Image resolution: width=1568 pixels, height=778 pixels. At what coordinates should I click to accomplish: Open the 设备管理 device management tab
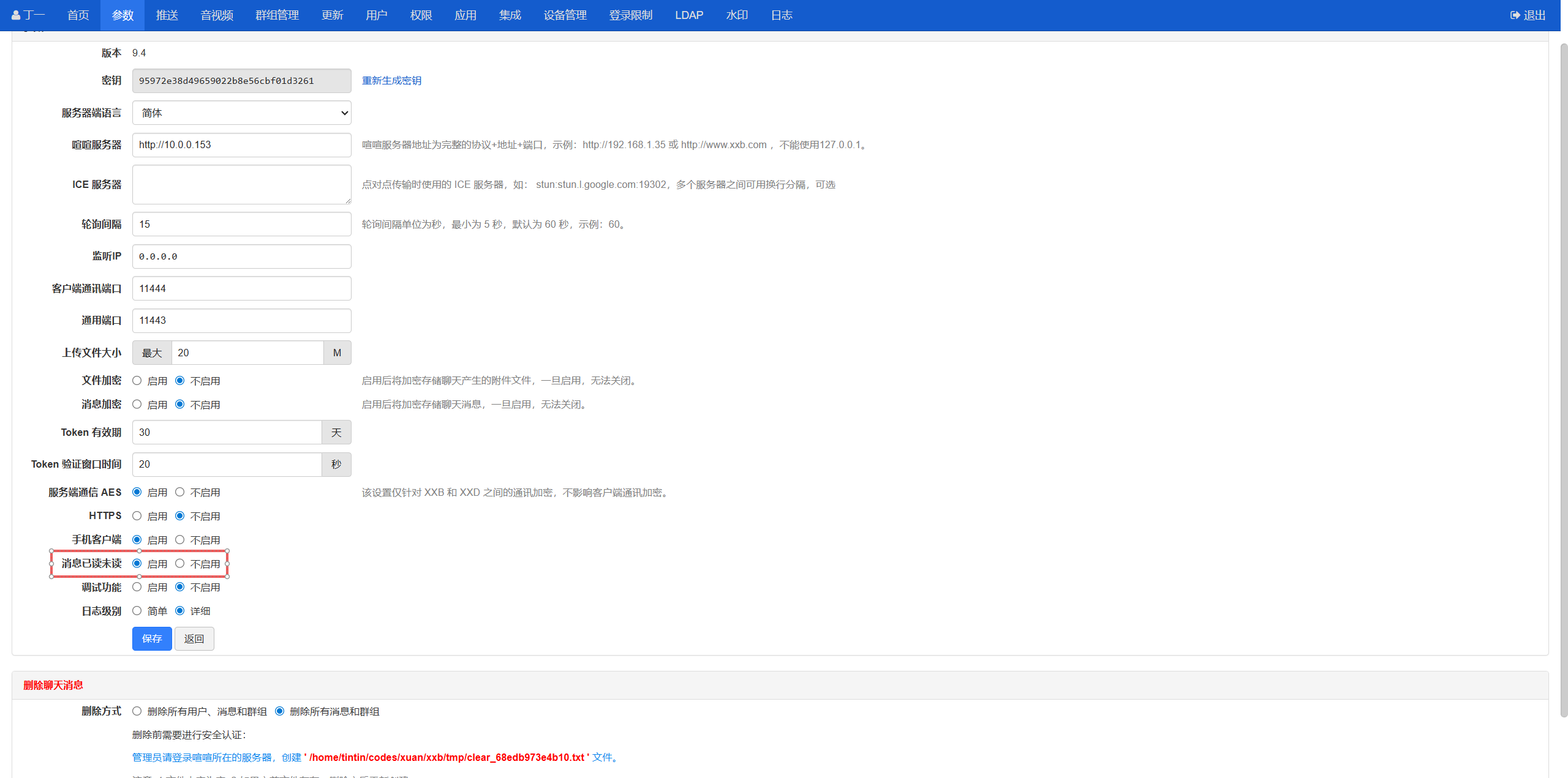pyautogui.click(x=565, y=15)
